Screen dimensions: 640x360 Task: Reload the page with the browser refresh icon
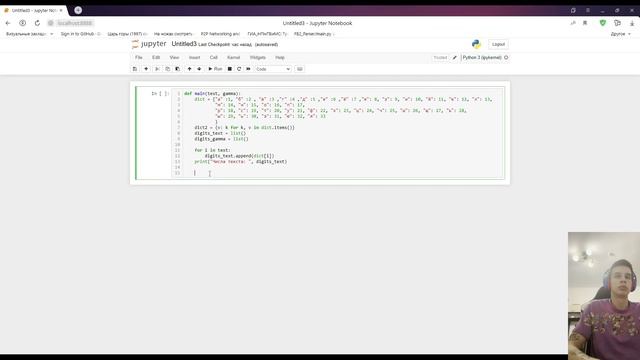(x=37, y=23)
